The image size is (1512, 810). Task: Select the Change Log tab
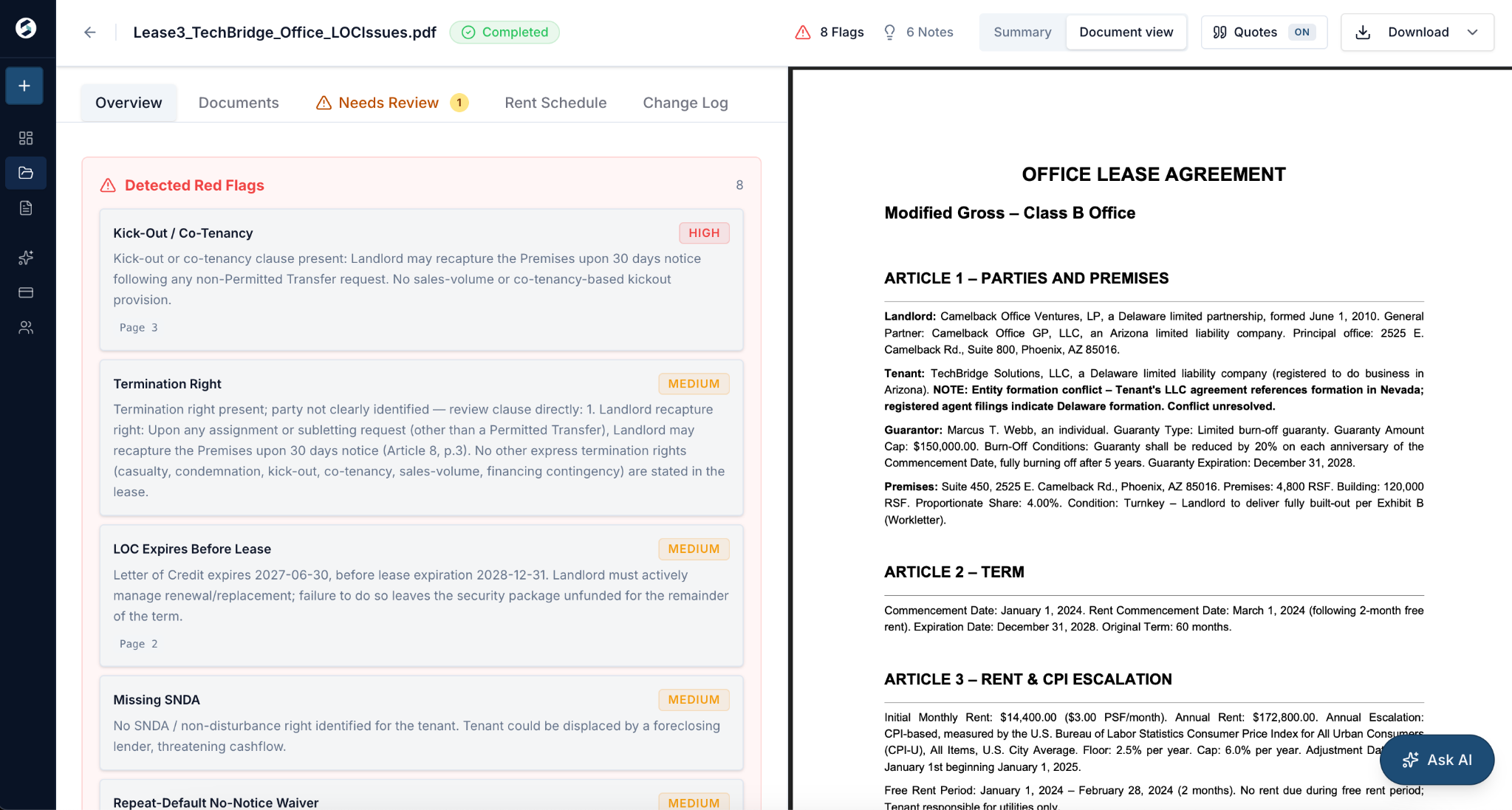685,103
